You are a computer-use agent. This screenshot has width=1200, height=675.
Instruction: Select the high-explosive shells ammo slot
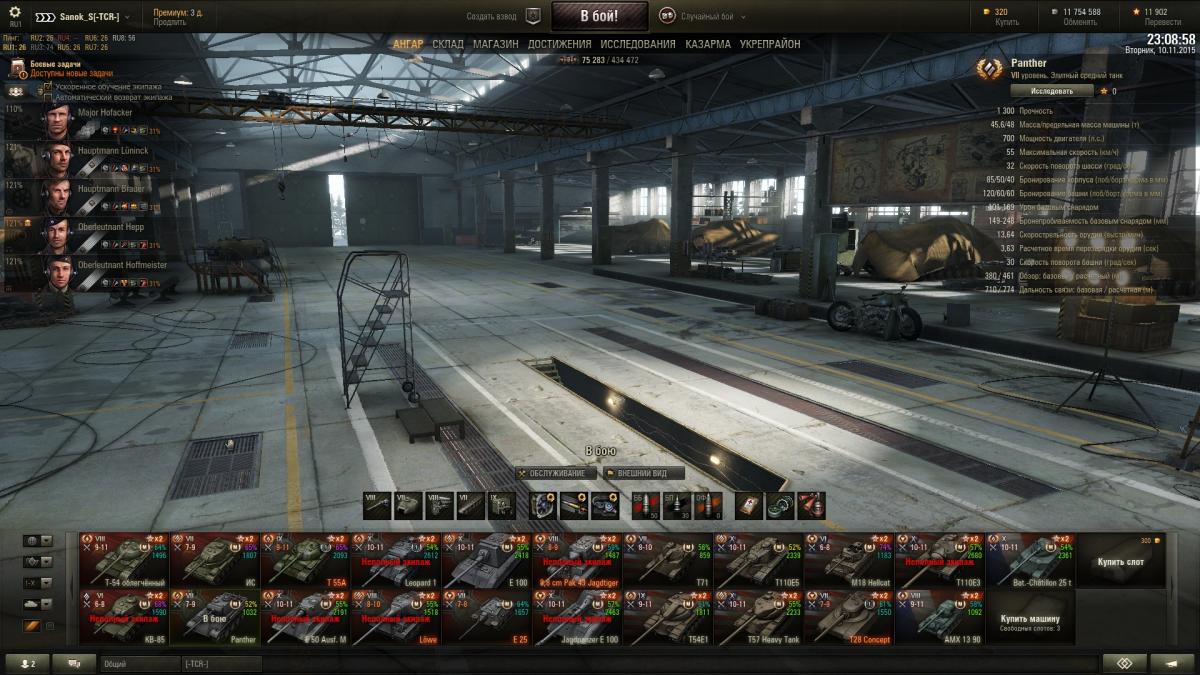pyautogui.click(x=708, y=506)
